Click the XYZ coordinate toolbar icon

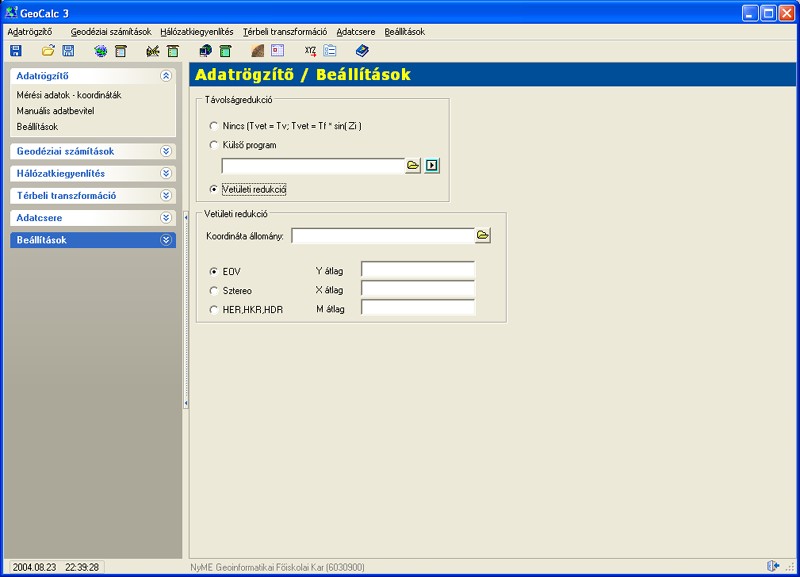pos(310,51)
